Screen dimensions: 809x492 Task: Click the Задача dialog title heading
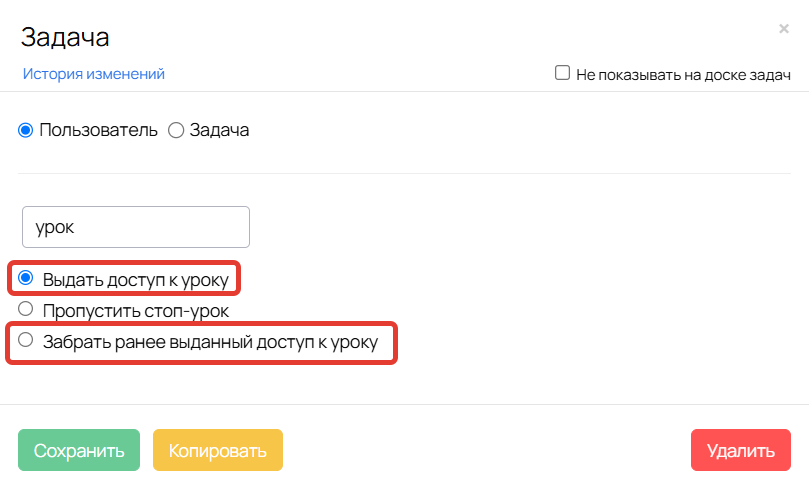pos(65,37)
